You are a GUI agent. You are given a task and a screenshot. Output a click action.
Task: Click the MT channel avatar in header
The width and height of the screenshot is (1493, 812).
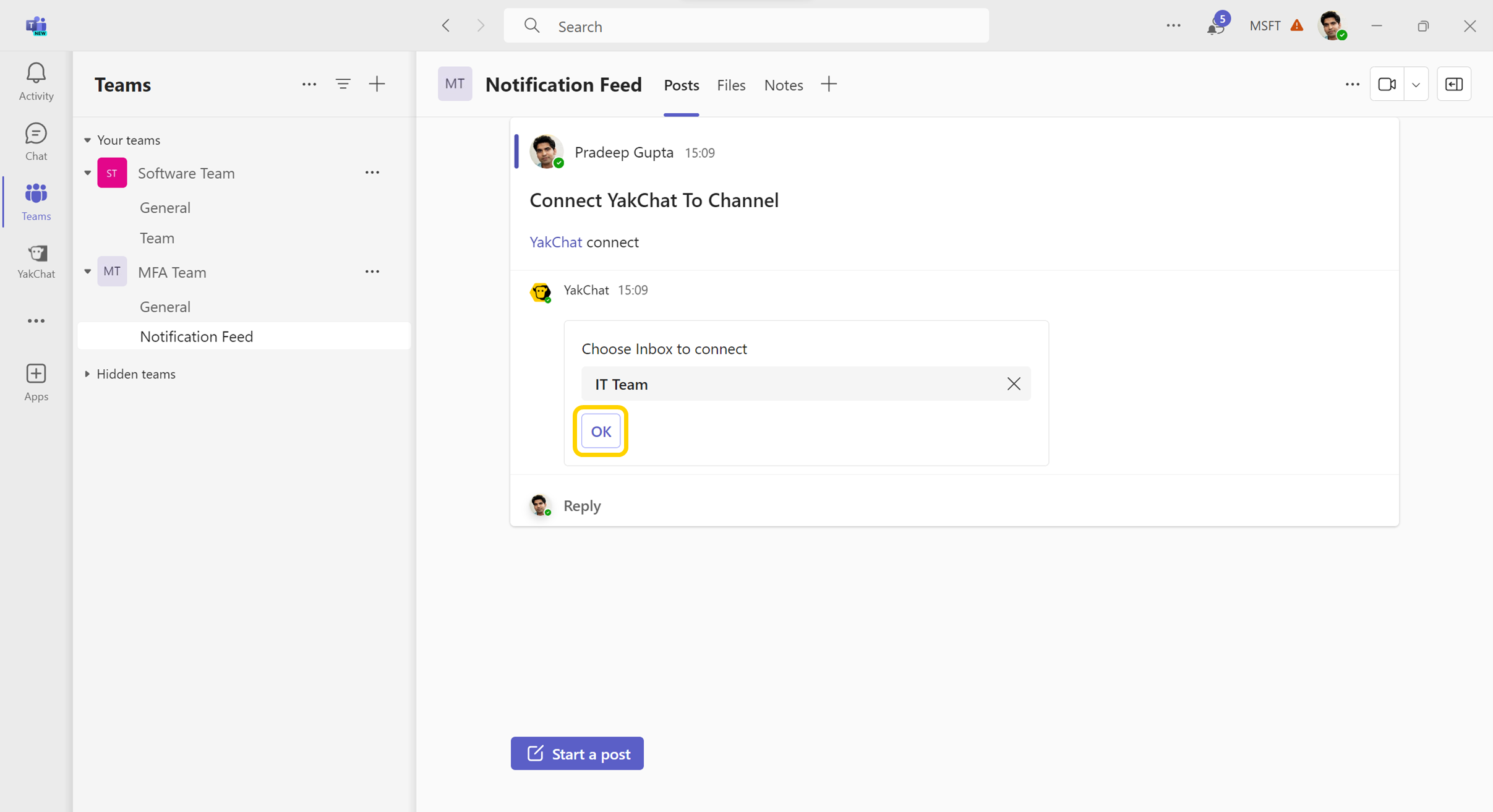pyautogui.click(x=455, y=83)
